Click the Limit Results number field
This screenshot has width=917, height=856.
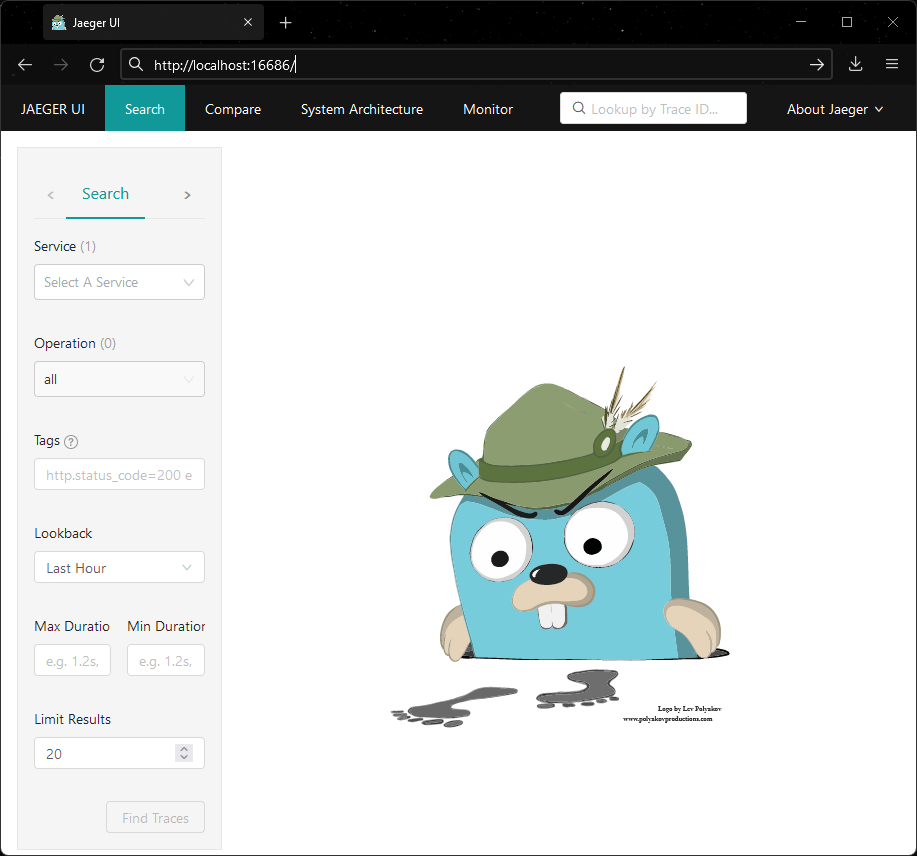(119, 753)
